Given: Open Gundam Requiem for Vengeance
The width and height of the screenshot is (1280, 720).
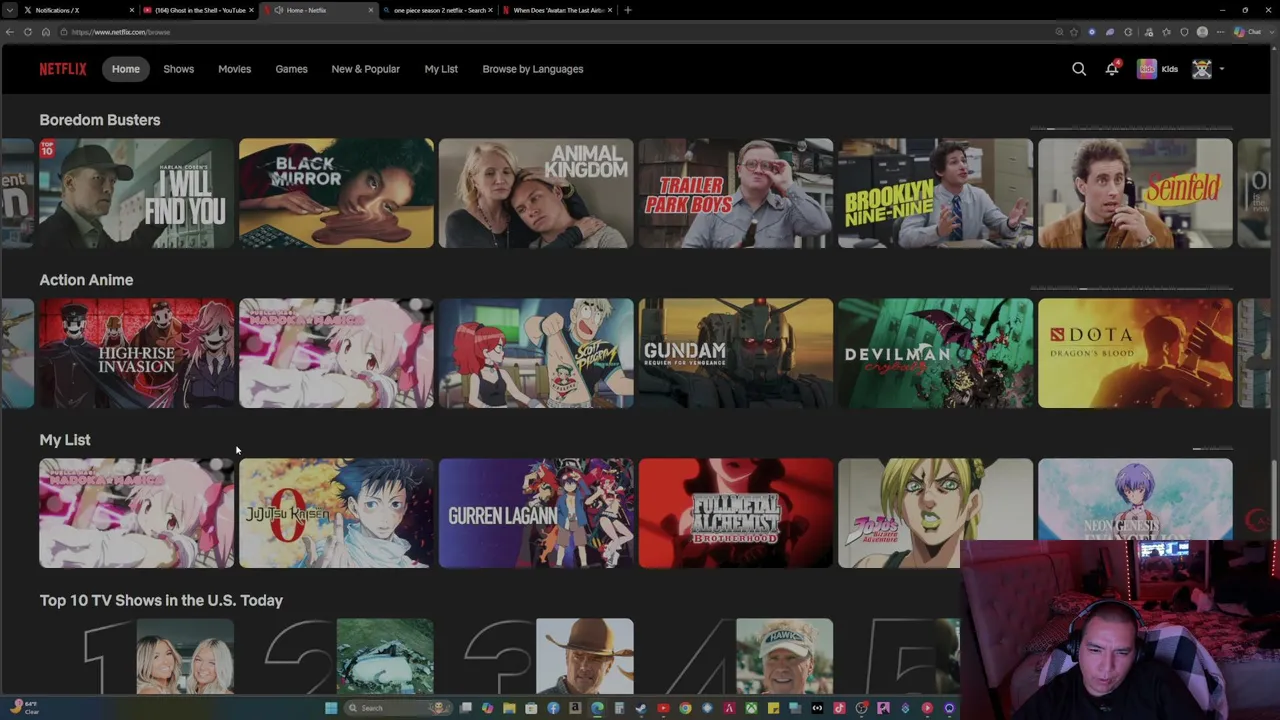Looking at the screenshot, I should coord(736,353).
